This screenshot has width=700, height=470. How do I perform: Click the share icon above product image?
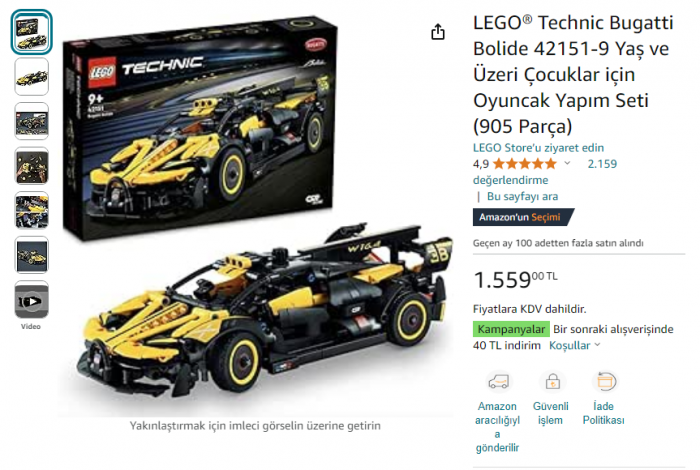click(438, 32)
